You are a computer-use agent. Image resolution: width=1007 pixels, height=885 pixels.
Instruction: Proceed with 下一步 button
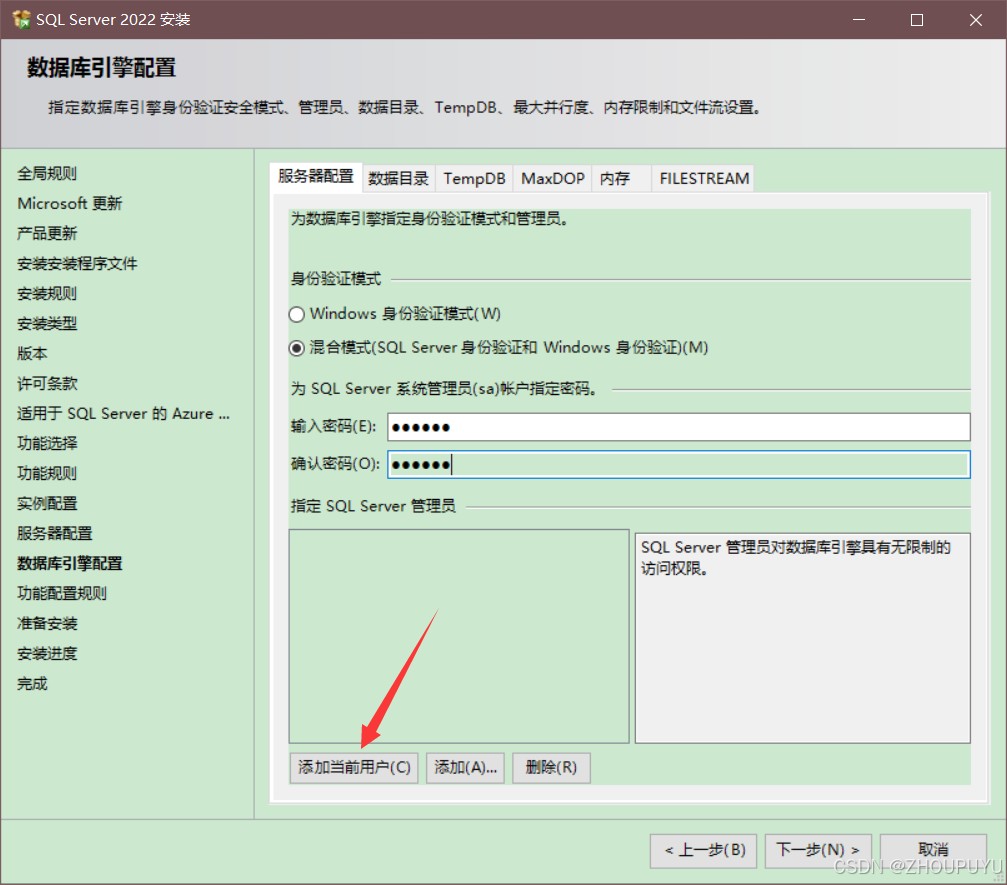pos(818,850)
